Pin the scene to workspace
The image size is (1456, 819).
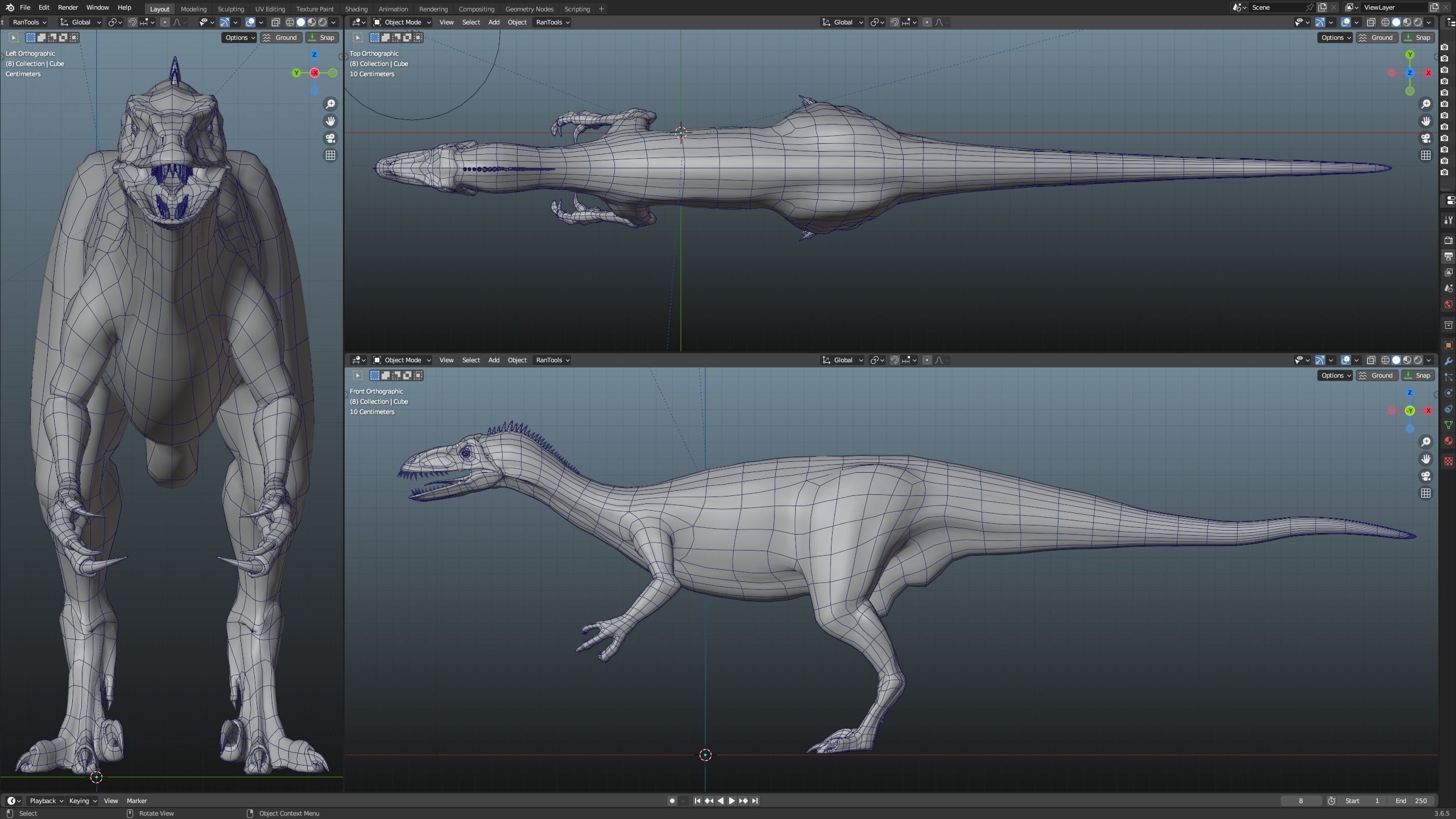click(x=1310, y=7)
